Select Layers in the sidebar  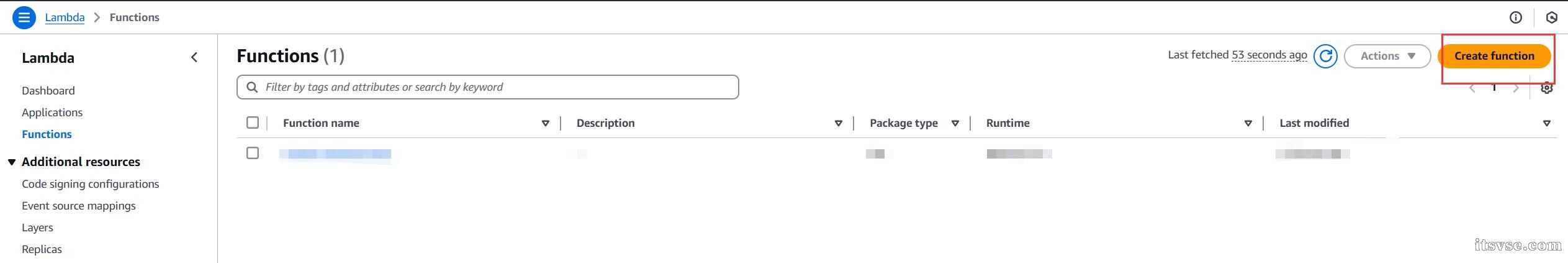(37, 228)
